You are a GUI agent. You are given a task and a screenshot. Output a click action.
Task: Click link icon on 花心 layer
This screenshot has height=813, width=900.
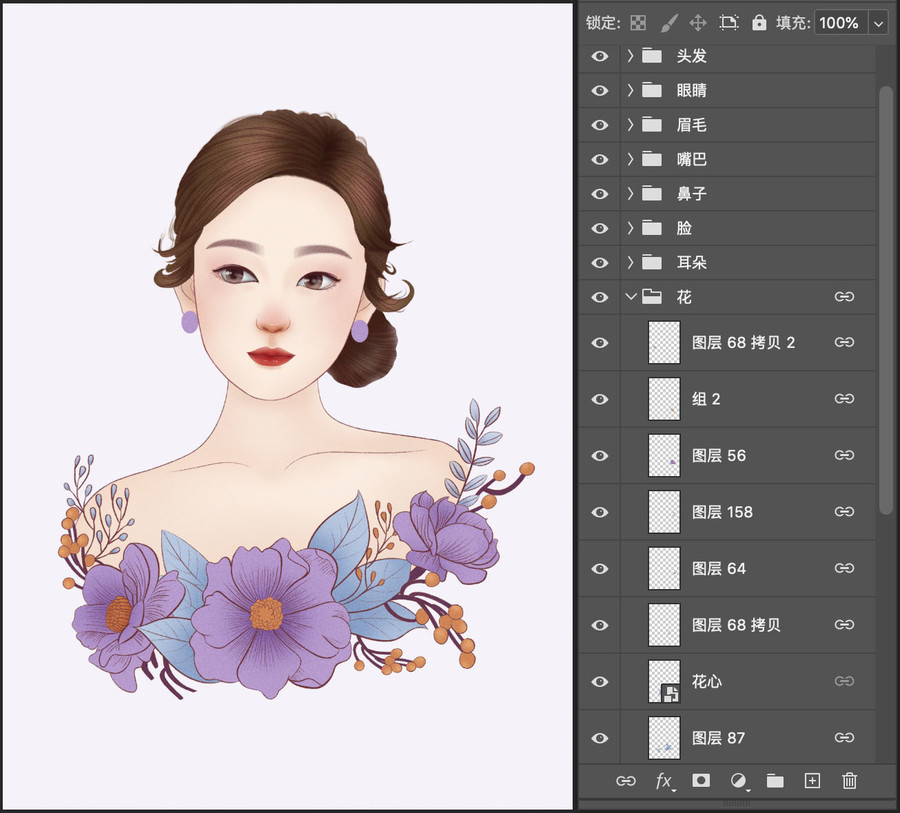(844, 682)
